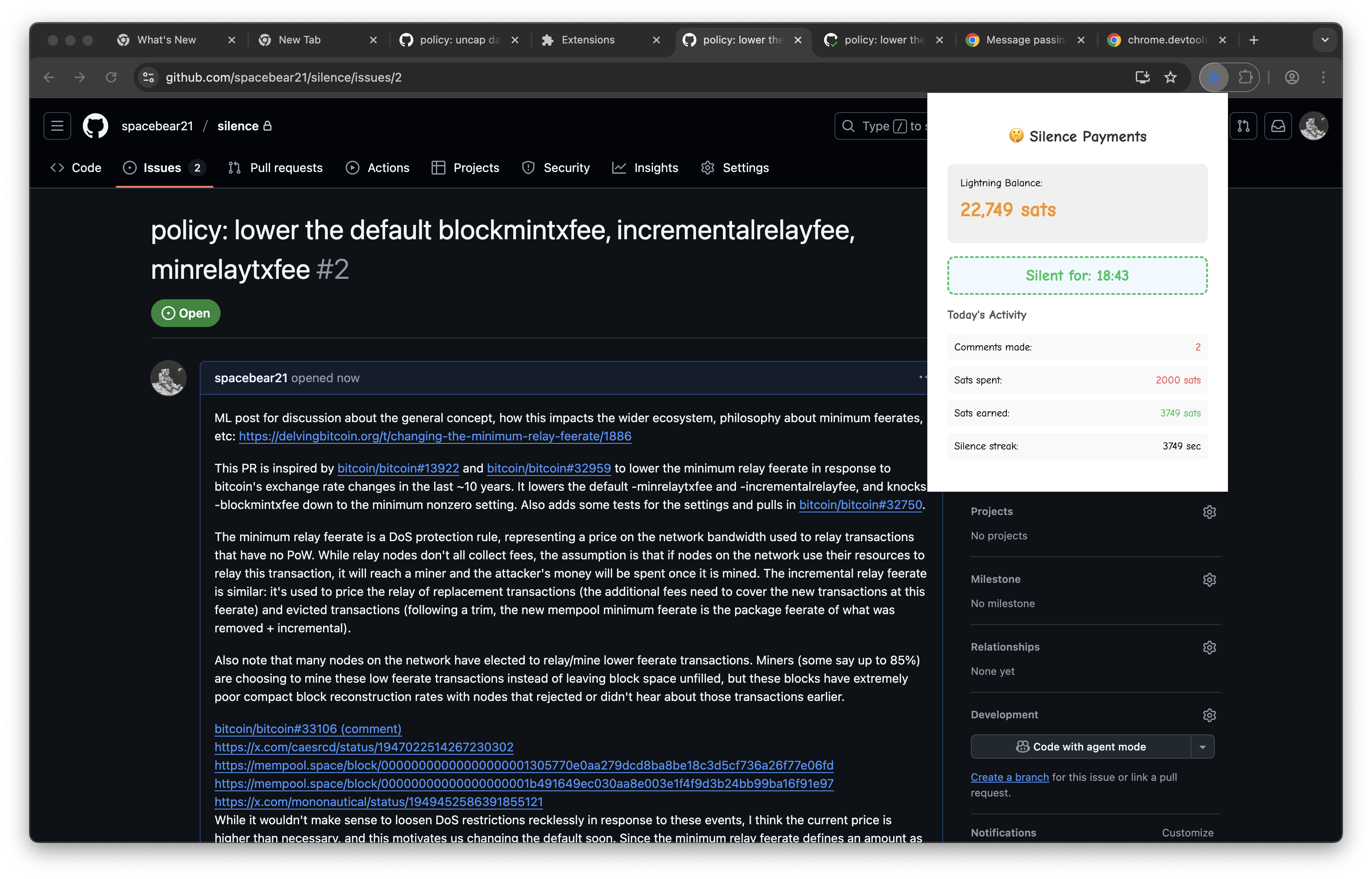
Task: Expand Code with agent mode dropdown arrow
Action: point(1203,747)
